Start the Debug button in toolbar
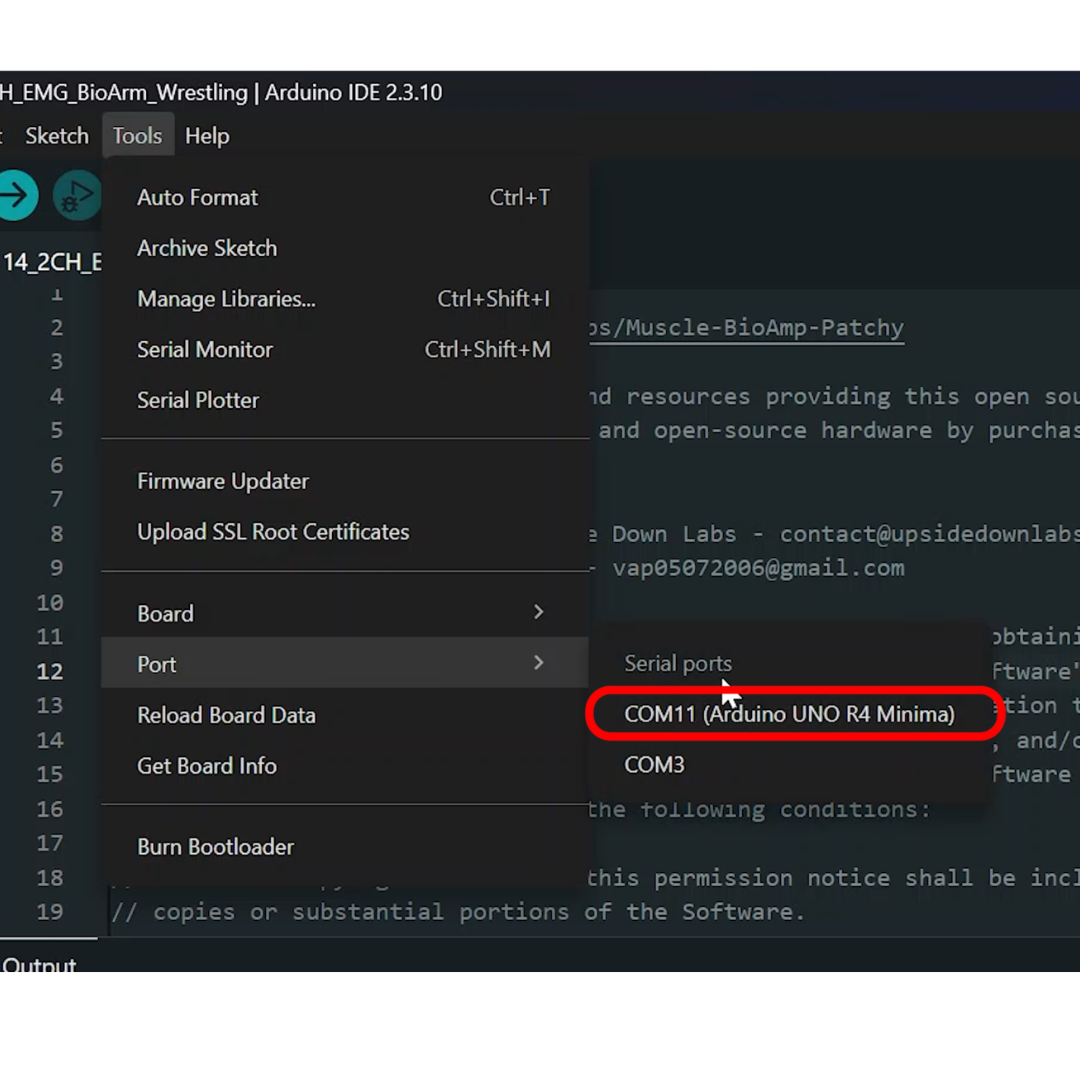The width and height of the screenshot is (1080, 1080). pyautogui.click(x=76, y=196)
